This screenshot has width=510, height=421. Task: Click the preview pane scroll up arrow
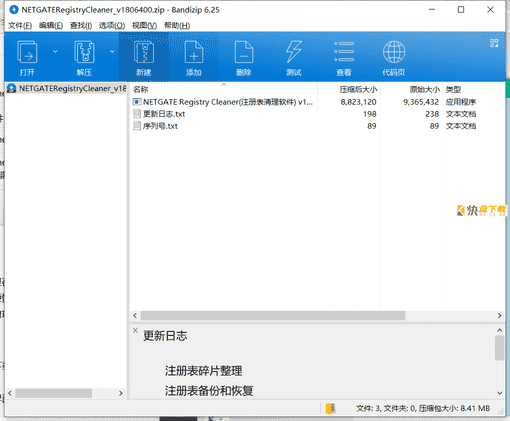point(499,330)
